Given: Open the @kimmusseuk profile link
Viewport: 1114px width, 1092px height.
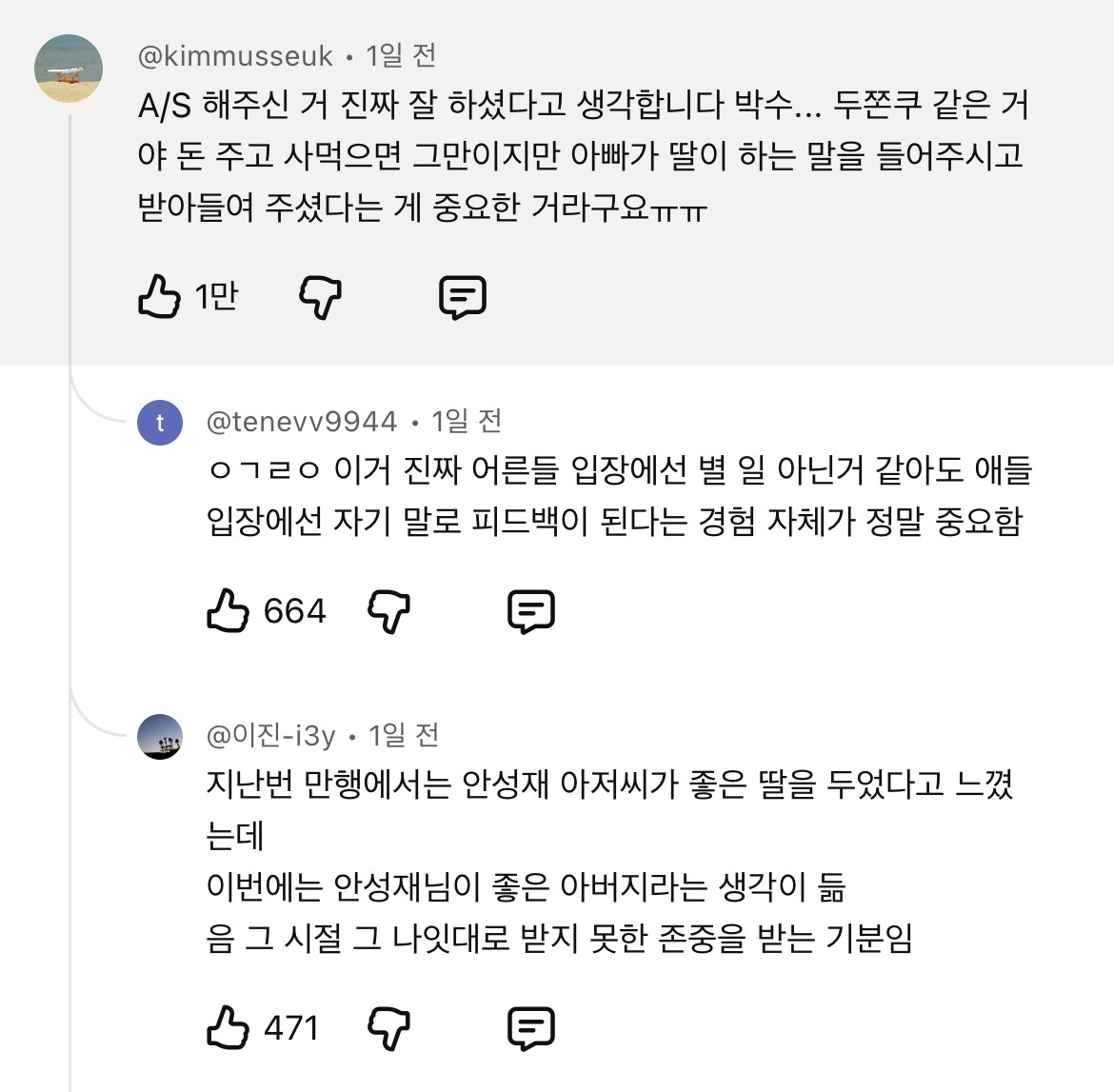Looking at the screenshot, I should pyautogui.click(x=235, y=56).
